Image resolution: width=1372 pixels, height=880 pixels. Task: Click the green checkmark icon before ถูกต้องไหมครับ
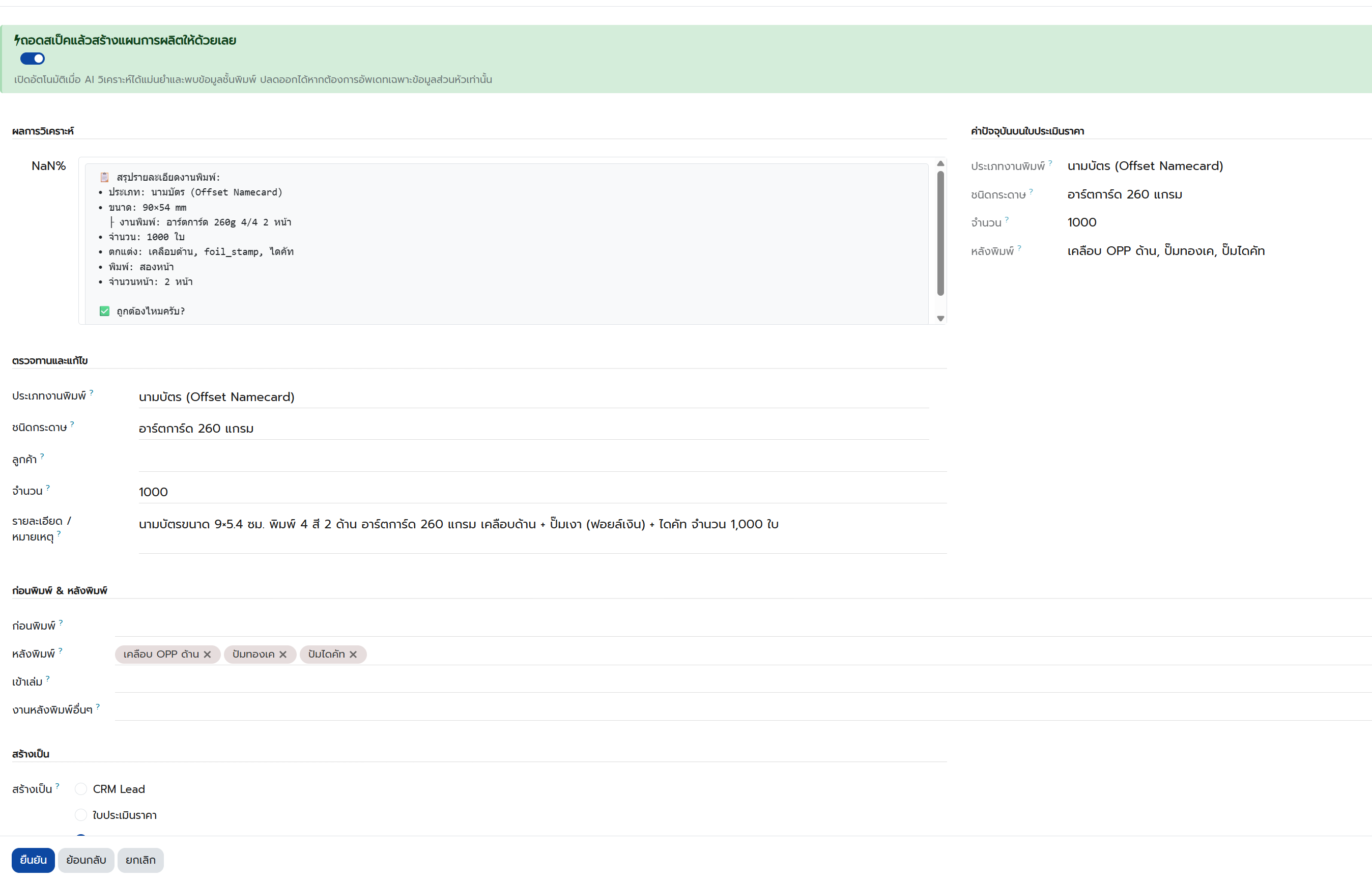pos(104,311)
